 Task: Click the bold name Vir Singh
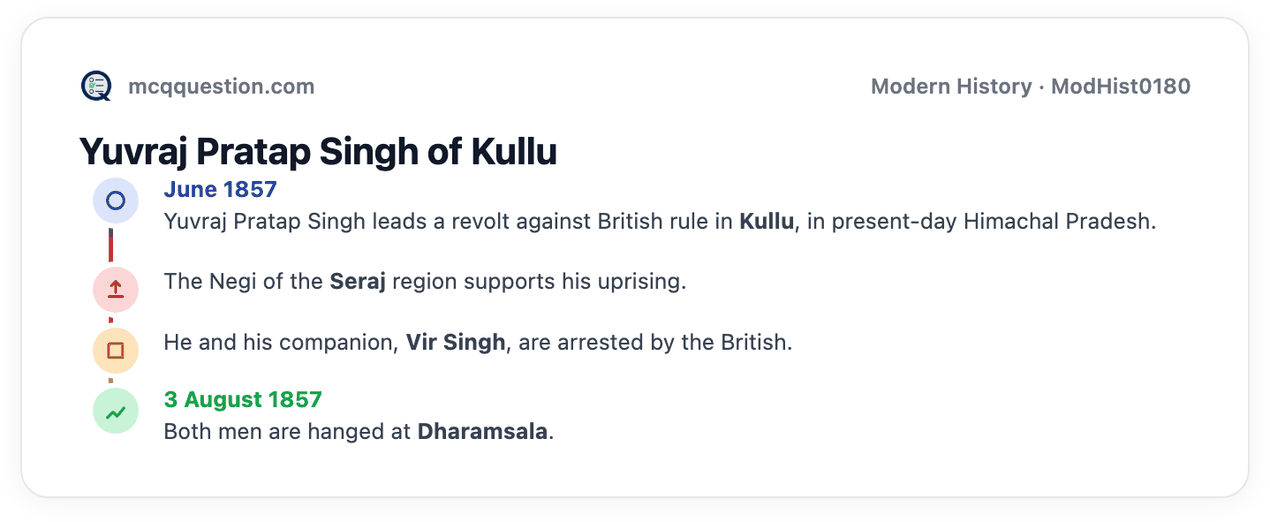455,342
